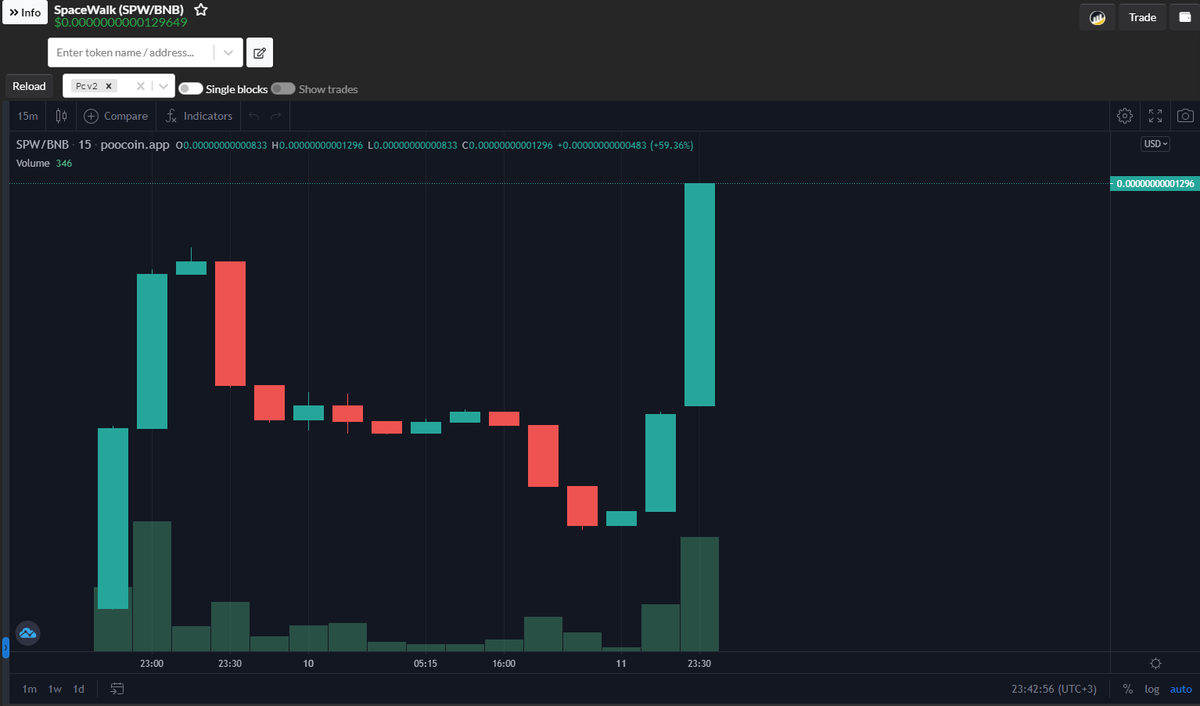Open the token search dropdown arrow
This screenshot has width=1200, height=706.
click(229, 52)
